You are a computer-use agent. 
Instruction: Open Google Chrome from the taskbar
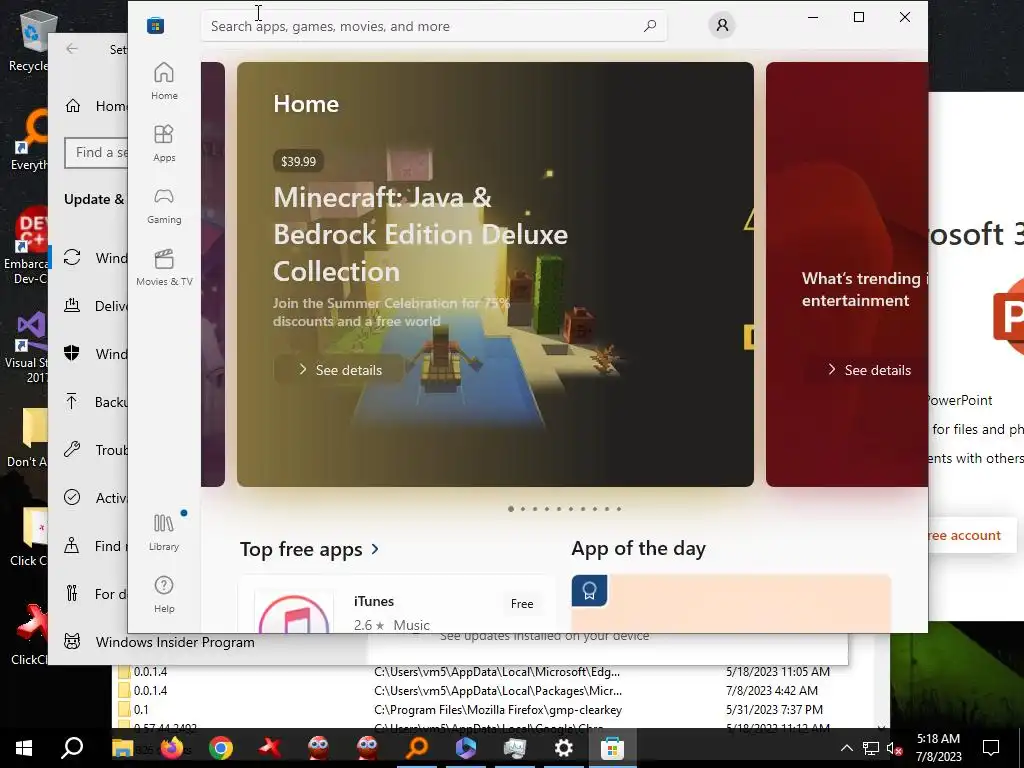(221, 748)
